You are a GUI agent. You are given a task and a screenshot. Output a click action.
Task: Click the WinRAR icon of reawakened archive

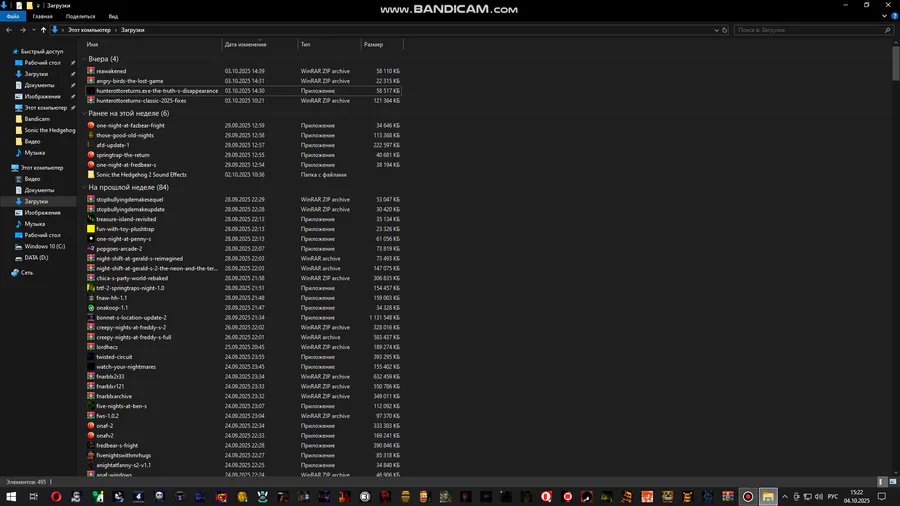point(91,71)
